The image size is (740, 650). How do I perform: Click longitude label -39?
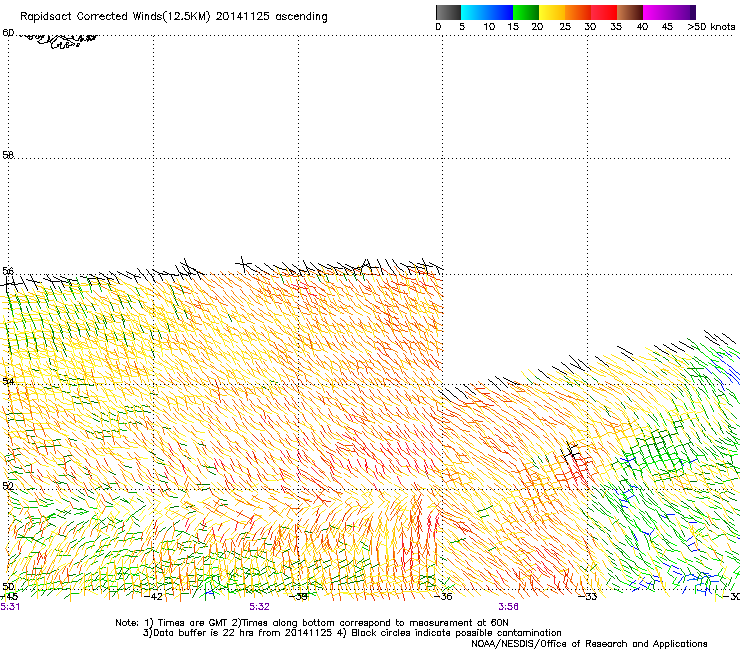[298, 597]
